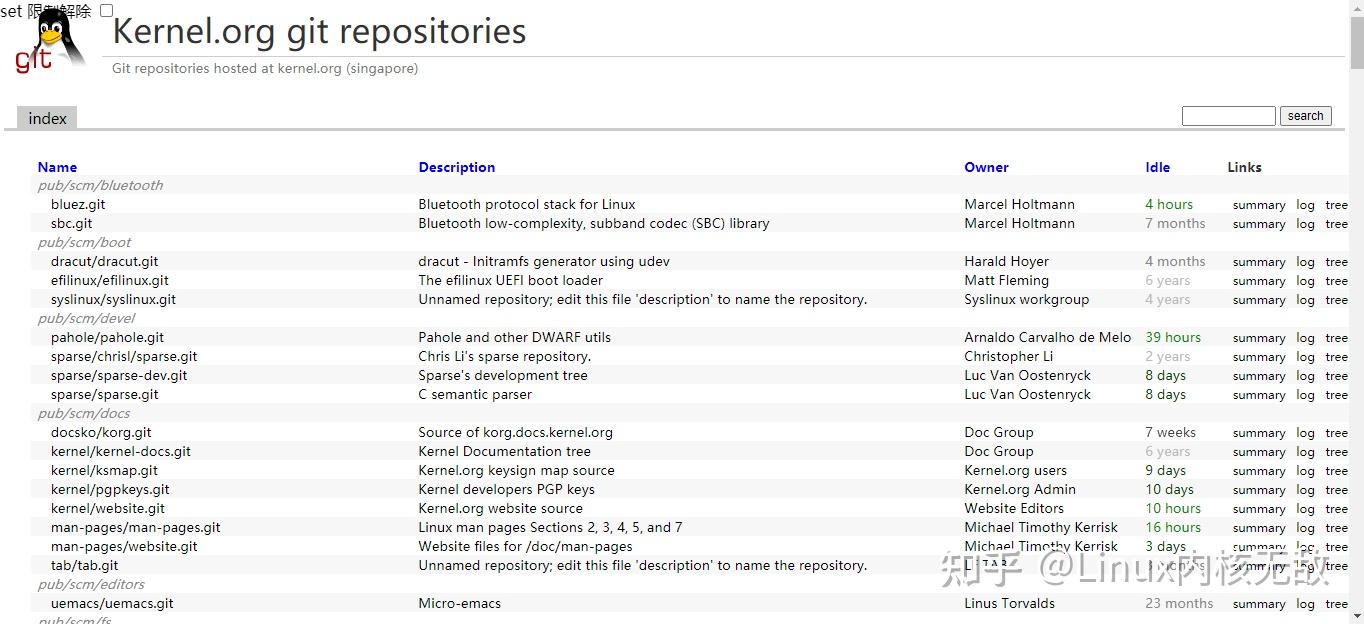Open the index tab
The width and height of the screenshot is (1364, 624).
pyautogui.click(x=47, y=118)
